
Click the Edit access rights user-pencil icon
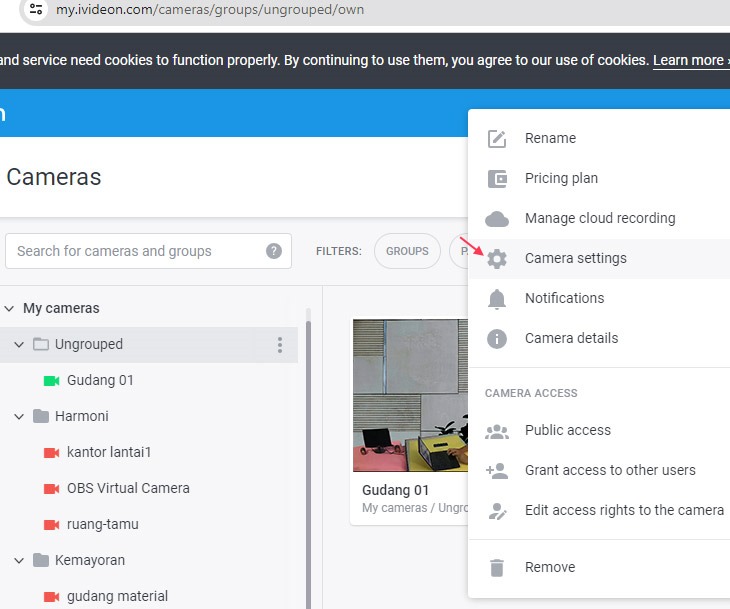pyautogui.click(x=497, y=511)
